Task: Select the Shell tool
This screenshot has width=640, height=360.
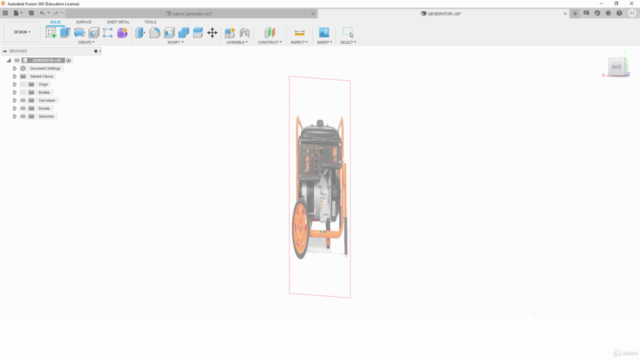Action: click(169, 33)
